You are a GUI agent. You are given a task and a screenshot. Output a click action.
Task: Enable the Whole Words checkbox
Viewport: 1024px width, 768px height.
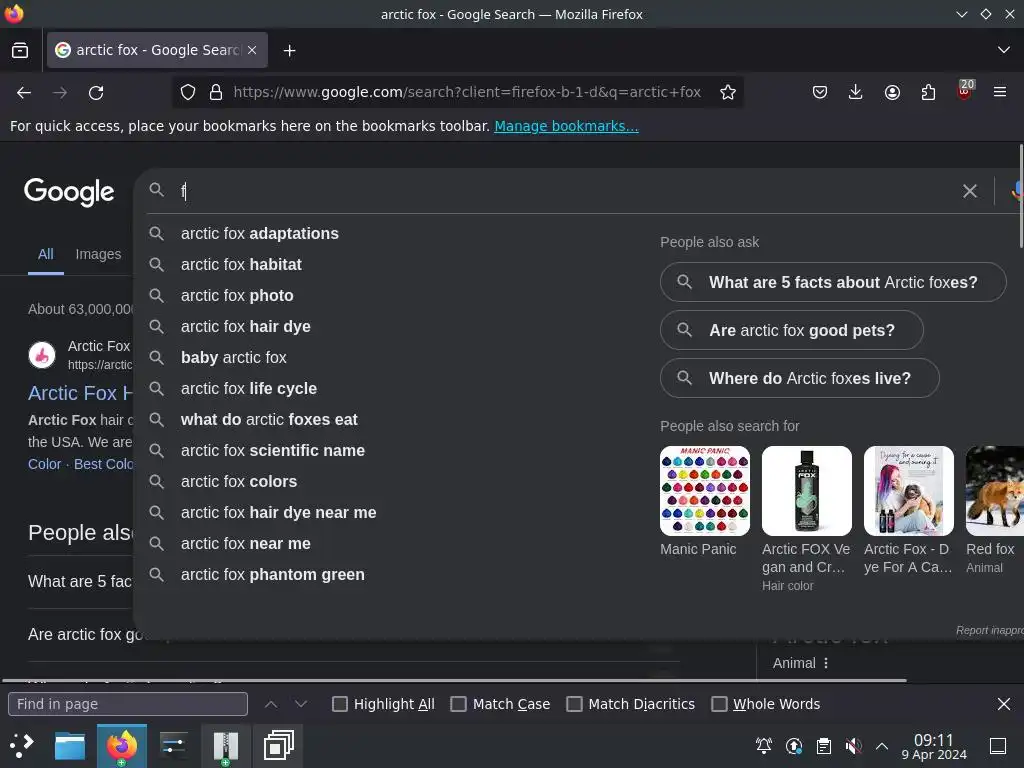click(x=719, y=704)
